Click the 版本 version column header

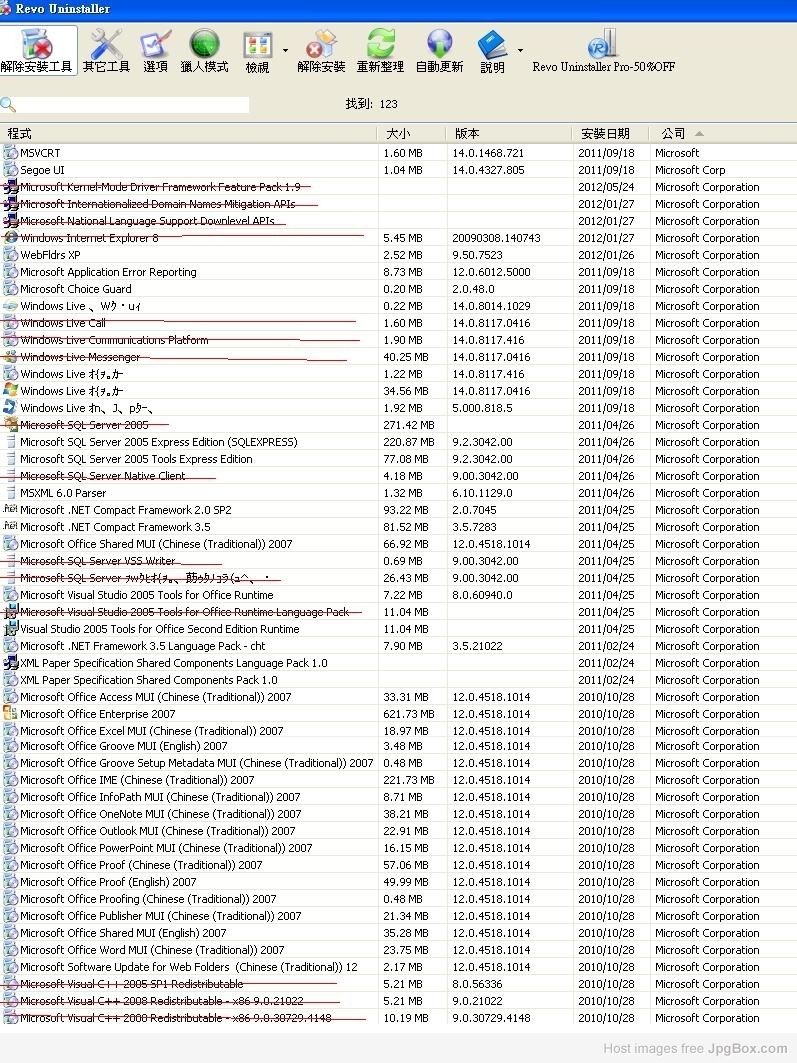467,133
